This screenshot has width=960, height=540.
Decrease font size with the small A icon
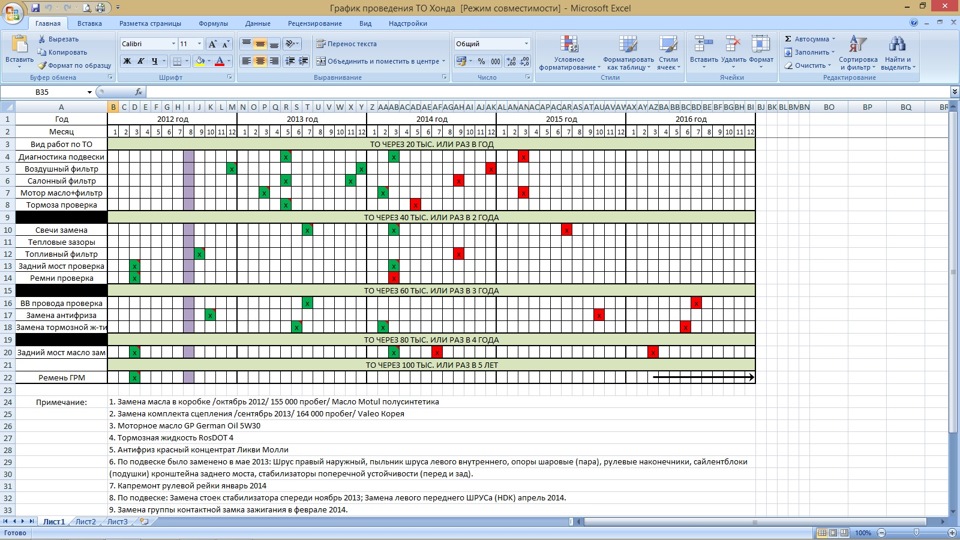(x=225, y=44)
